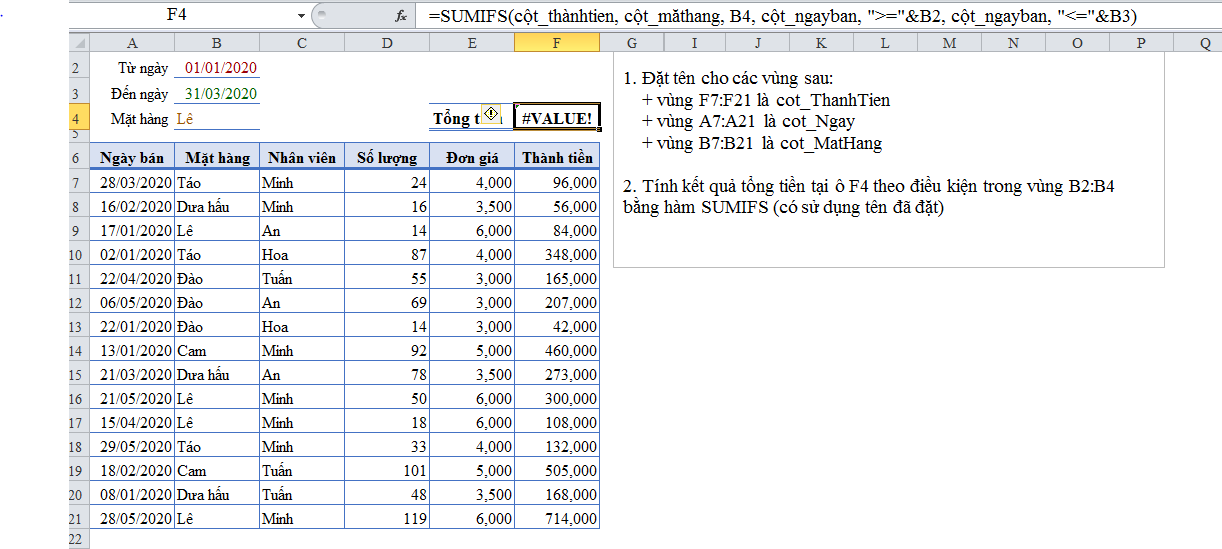Click the 'Hoa' cell in row 10

[x=302, y=255]
